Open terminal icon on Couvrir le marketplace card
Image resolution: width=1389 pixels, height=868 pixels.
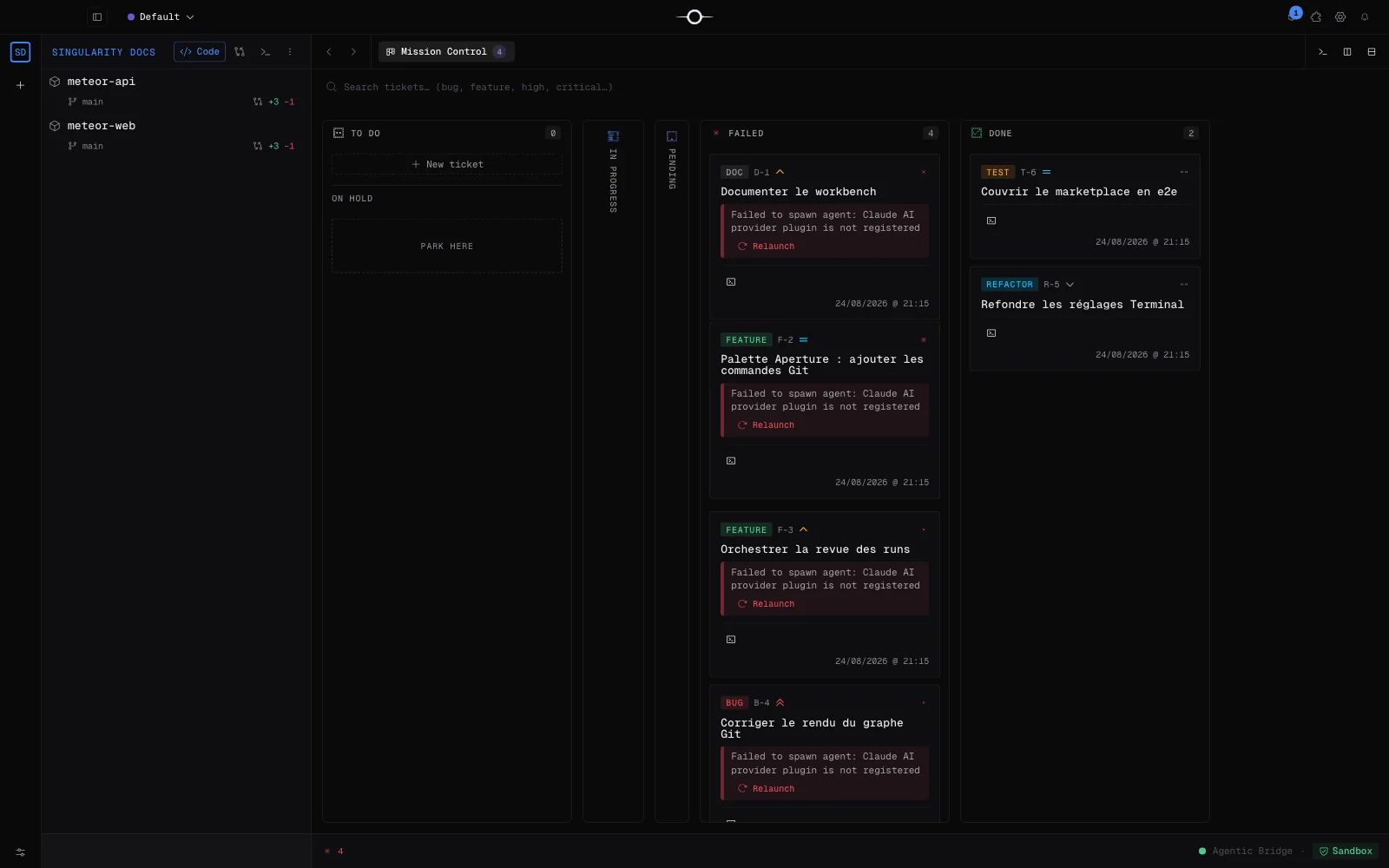991,220
